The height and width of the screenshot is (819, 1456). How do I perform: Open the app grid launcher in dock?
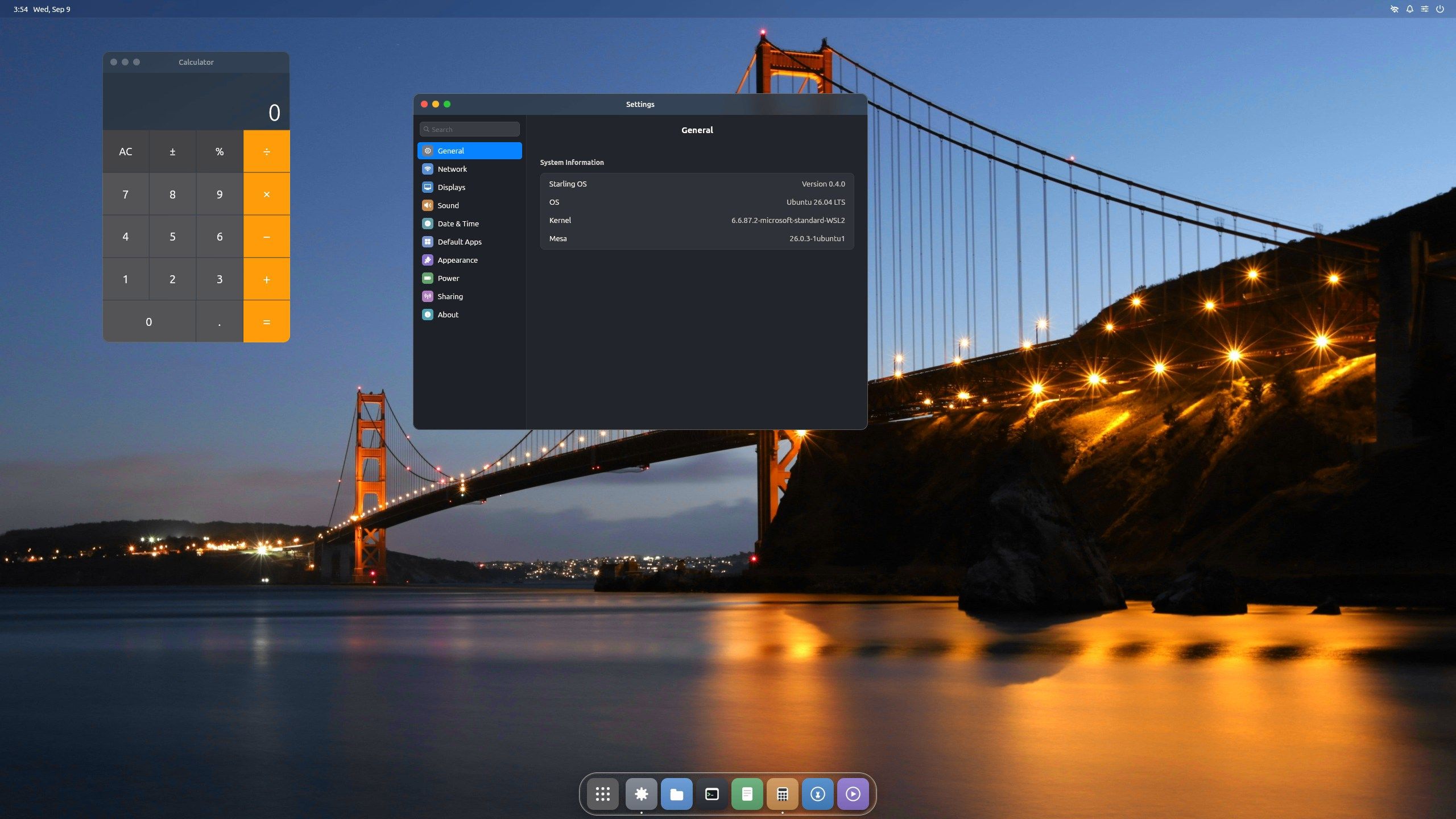tap(603, 793)
